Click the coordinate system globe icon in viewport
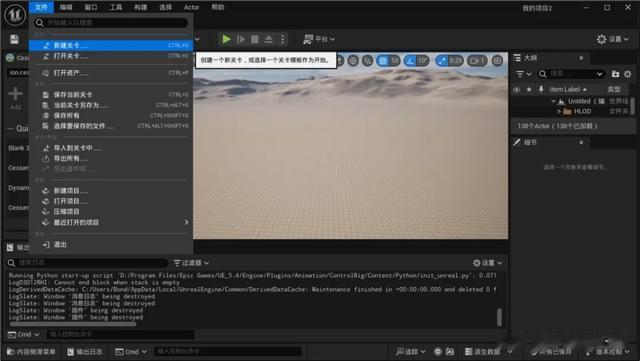640x361 pixels. click(x=353, y=61)
